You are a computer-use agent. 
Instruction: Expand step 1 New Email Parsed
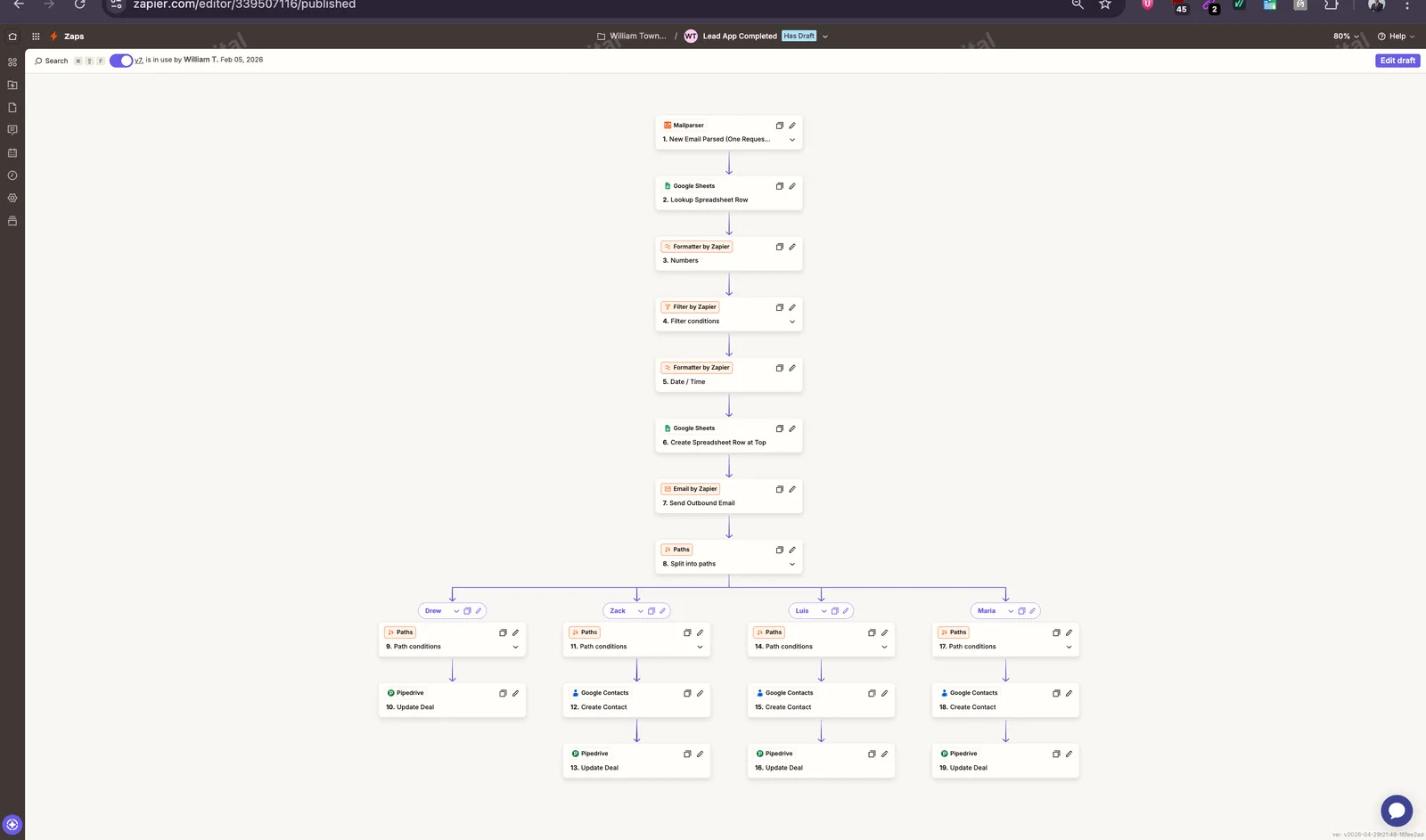point(792,140)
